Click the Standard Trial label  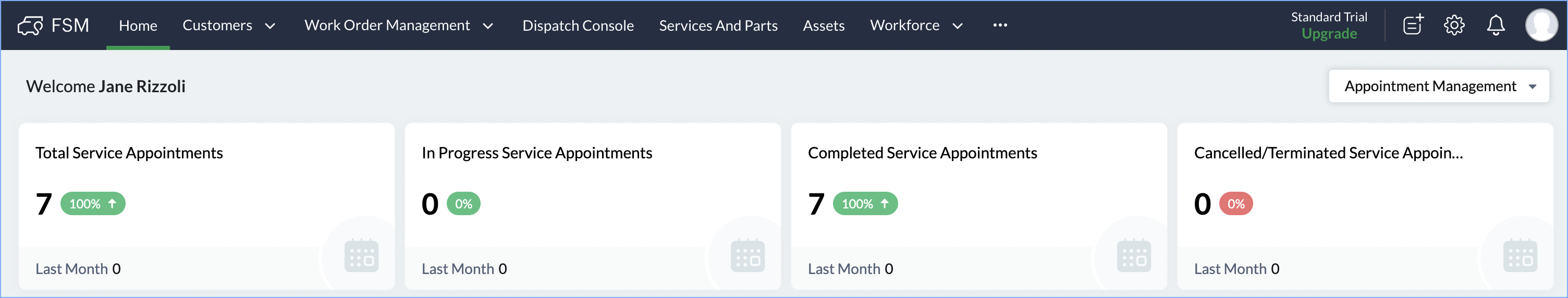pos(1329,17)
